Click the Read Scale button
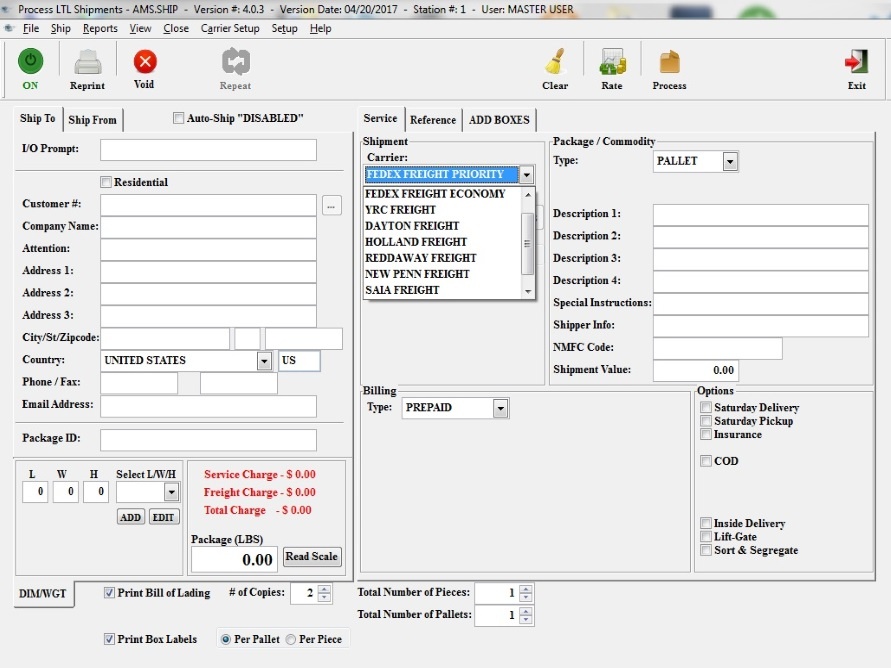 pos(311,557)
